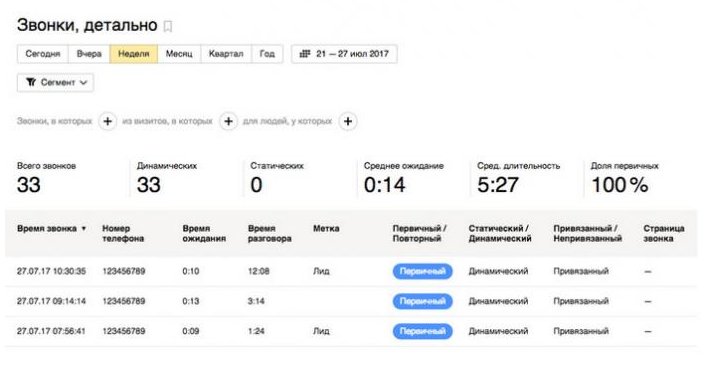Click the Всего звонков value 33

(x=28, y=185)
